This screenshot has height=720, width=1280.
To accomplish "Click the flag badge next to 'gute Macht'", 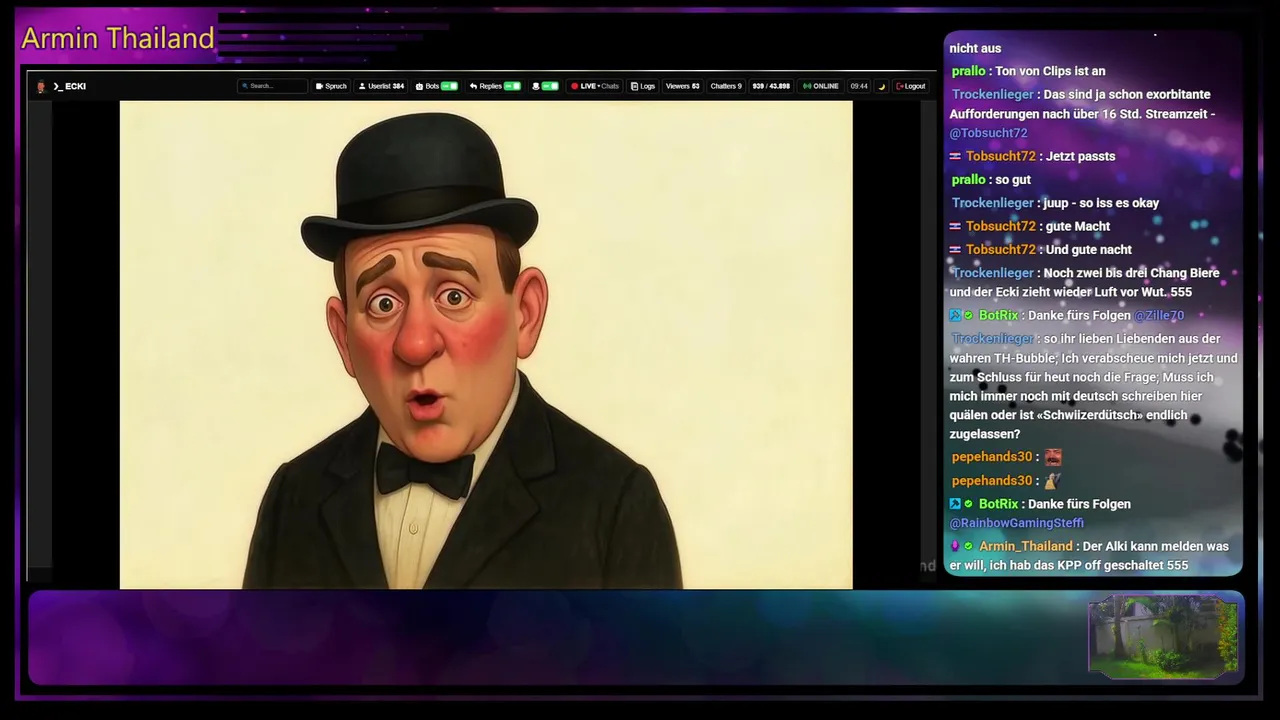I will pyautogui.click(x=955, y=226).
